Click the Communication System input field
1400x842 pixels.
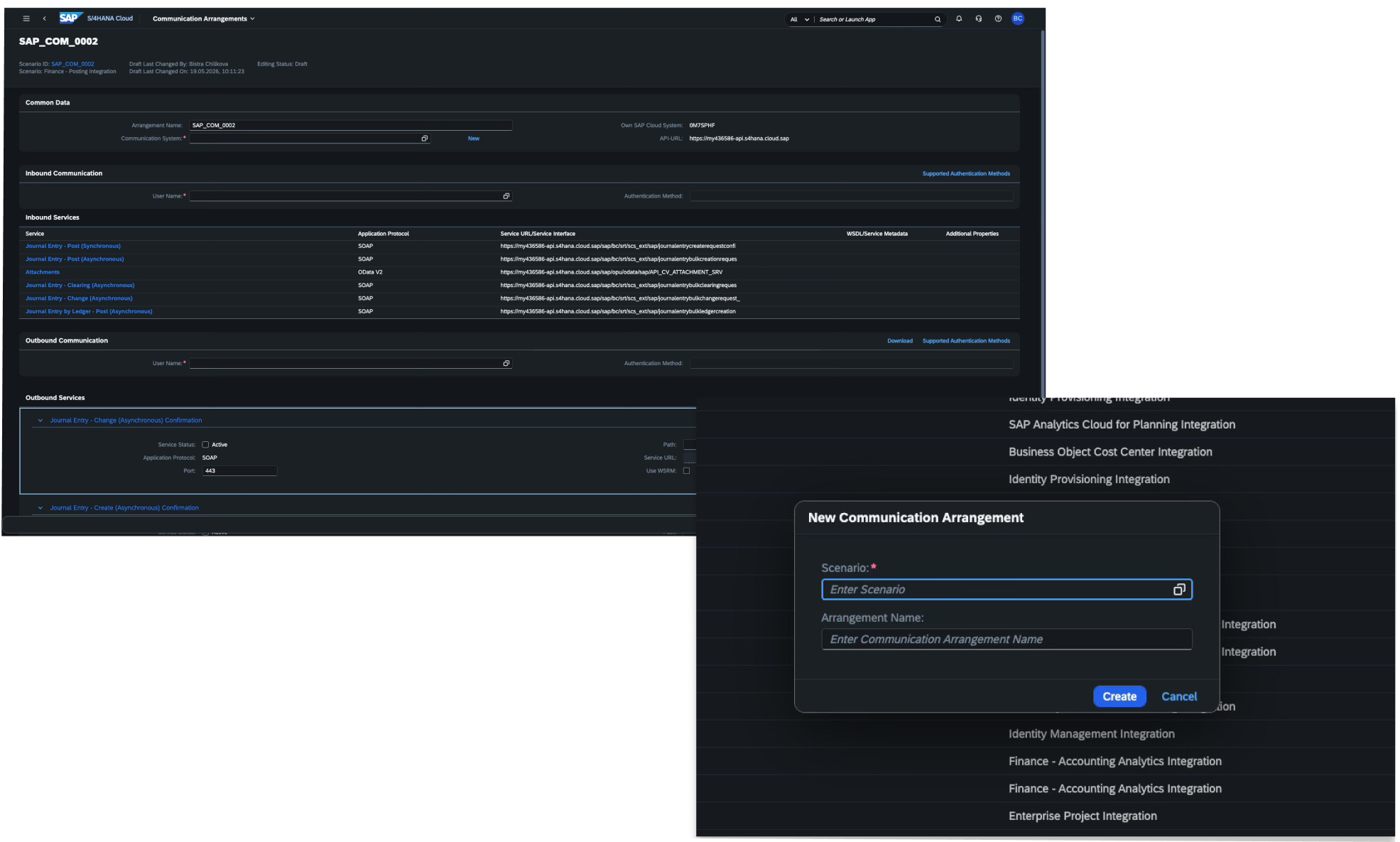point(310,139)
